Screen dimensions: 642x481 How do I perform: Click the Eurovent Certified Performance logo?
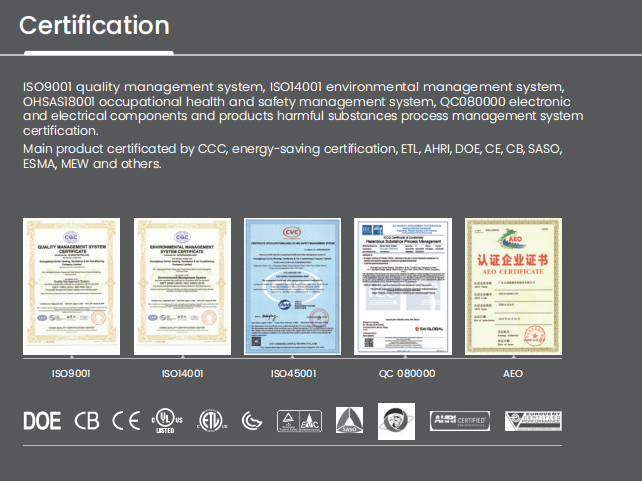pyautogui.click(x=533, y=421)
